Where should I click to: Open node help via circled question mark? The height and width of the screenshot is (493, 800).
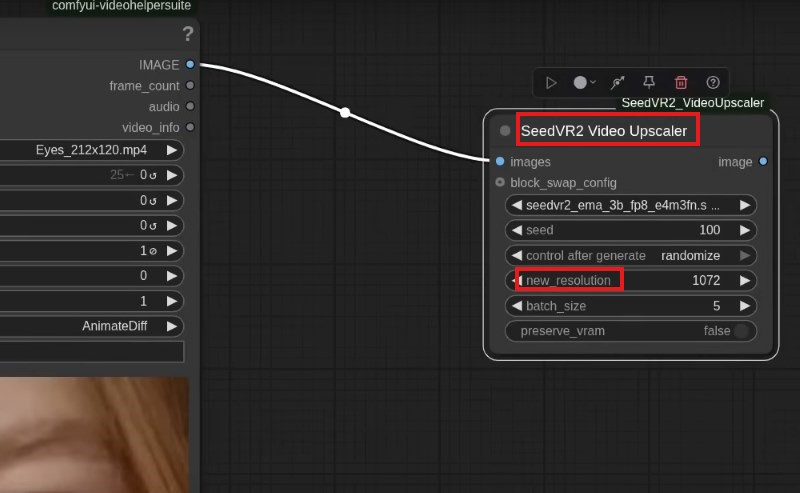coord(713,83)
